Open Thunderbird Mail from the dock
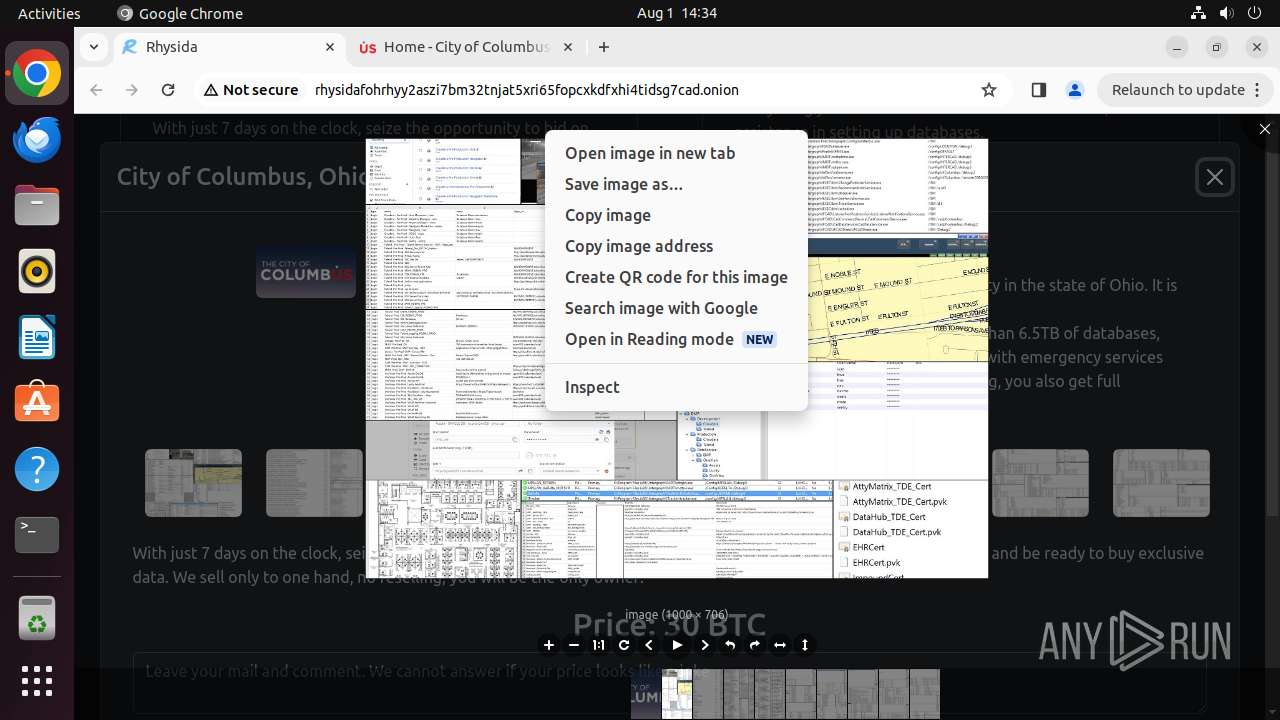Image resolution: width=1280 pixels, height=720 pixels. click(x=37, y=140)
